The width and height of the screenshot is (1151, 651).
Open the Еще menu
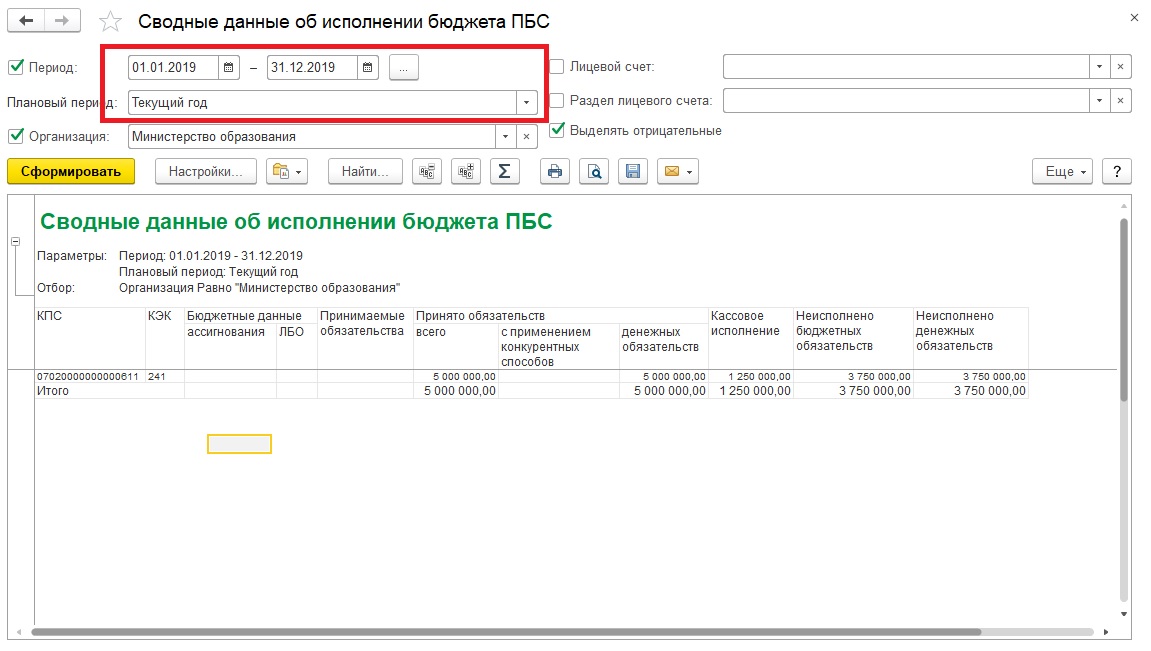[x=1063, y=172]
